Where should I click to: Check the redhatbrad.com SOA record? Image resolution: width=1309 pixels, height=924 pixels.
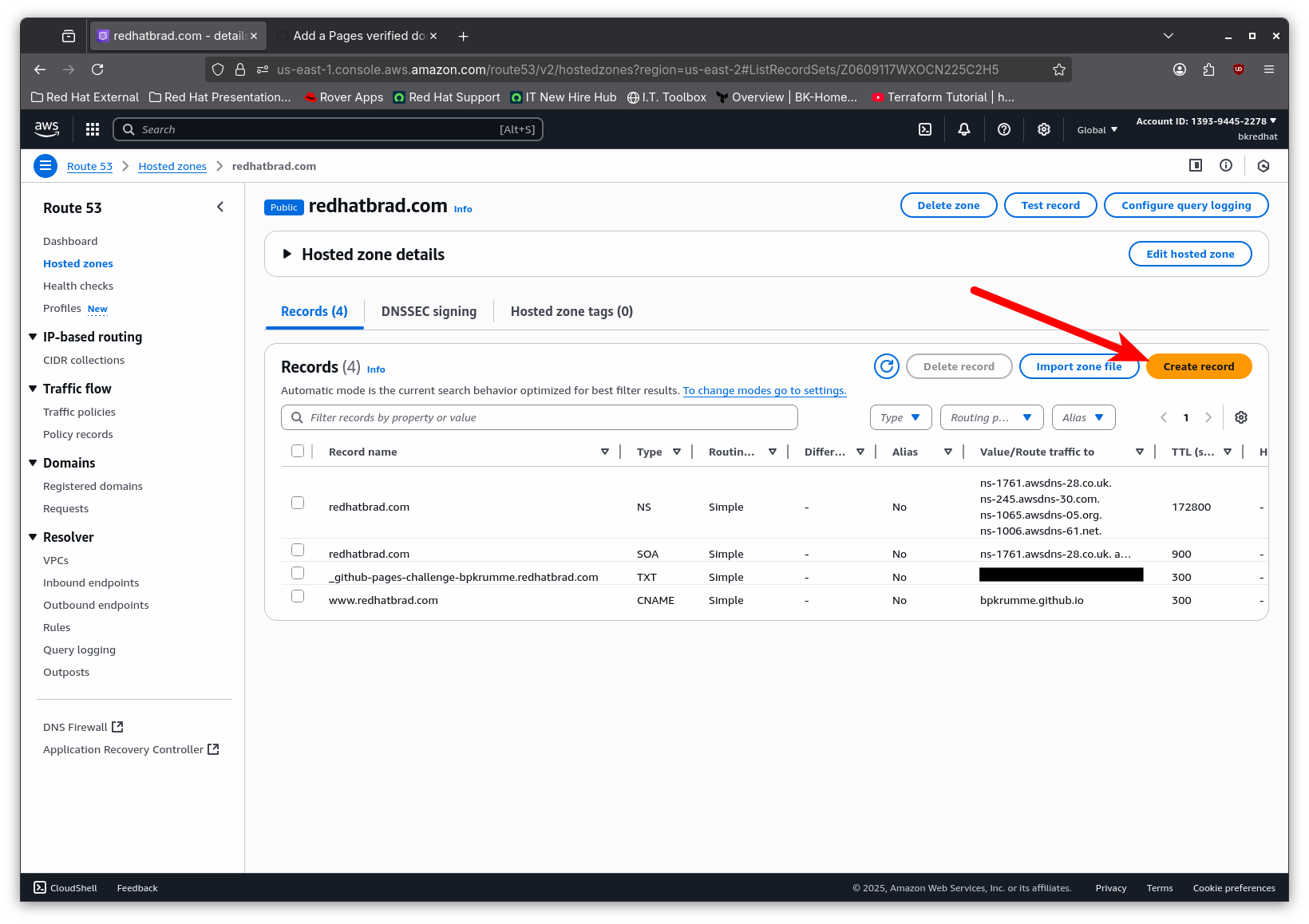tap(298, 550)
